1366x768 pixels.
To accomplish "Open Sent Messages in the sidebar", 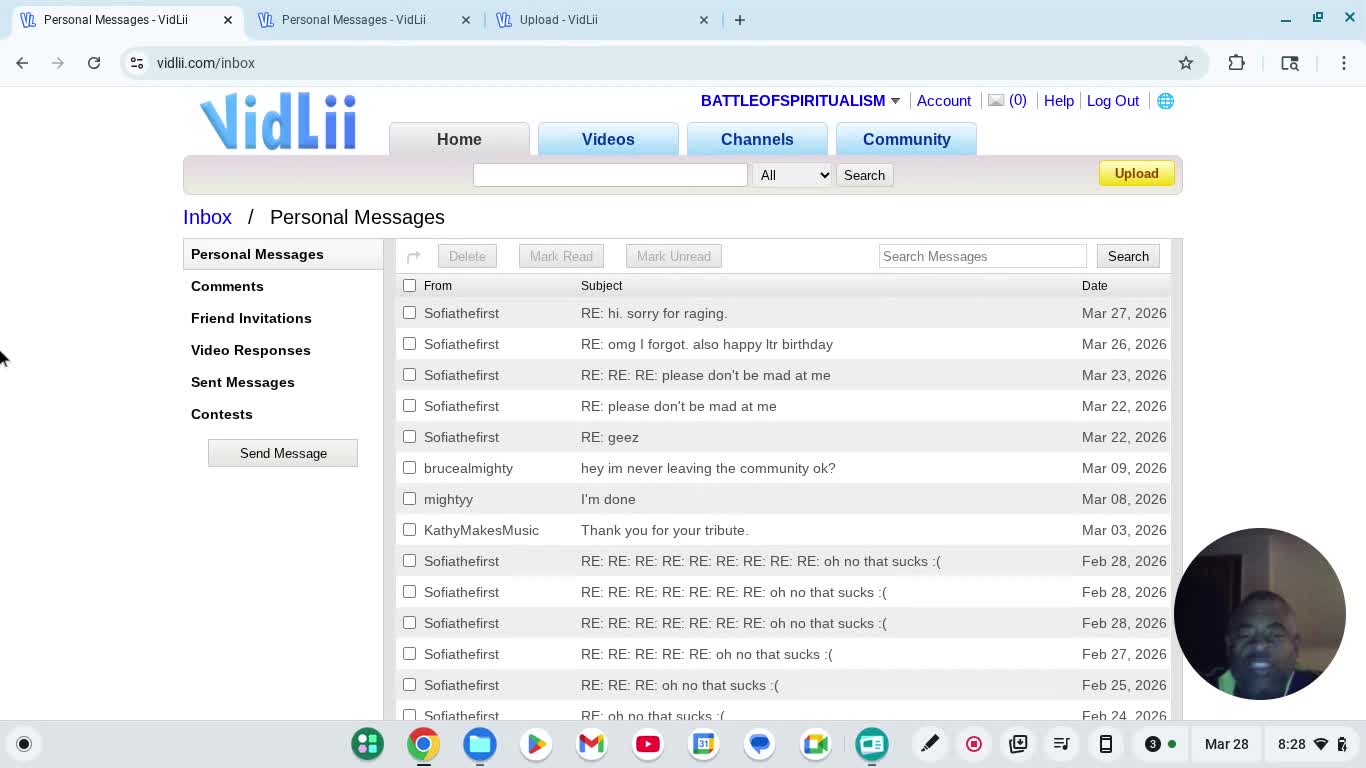I will click(243, 382).
